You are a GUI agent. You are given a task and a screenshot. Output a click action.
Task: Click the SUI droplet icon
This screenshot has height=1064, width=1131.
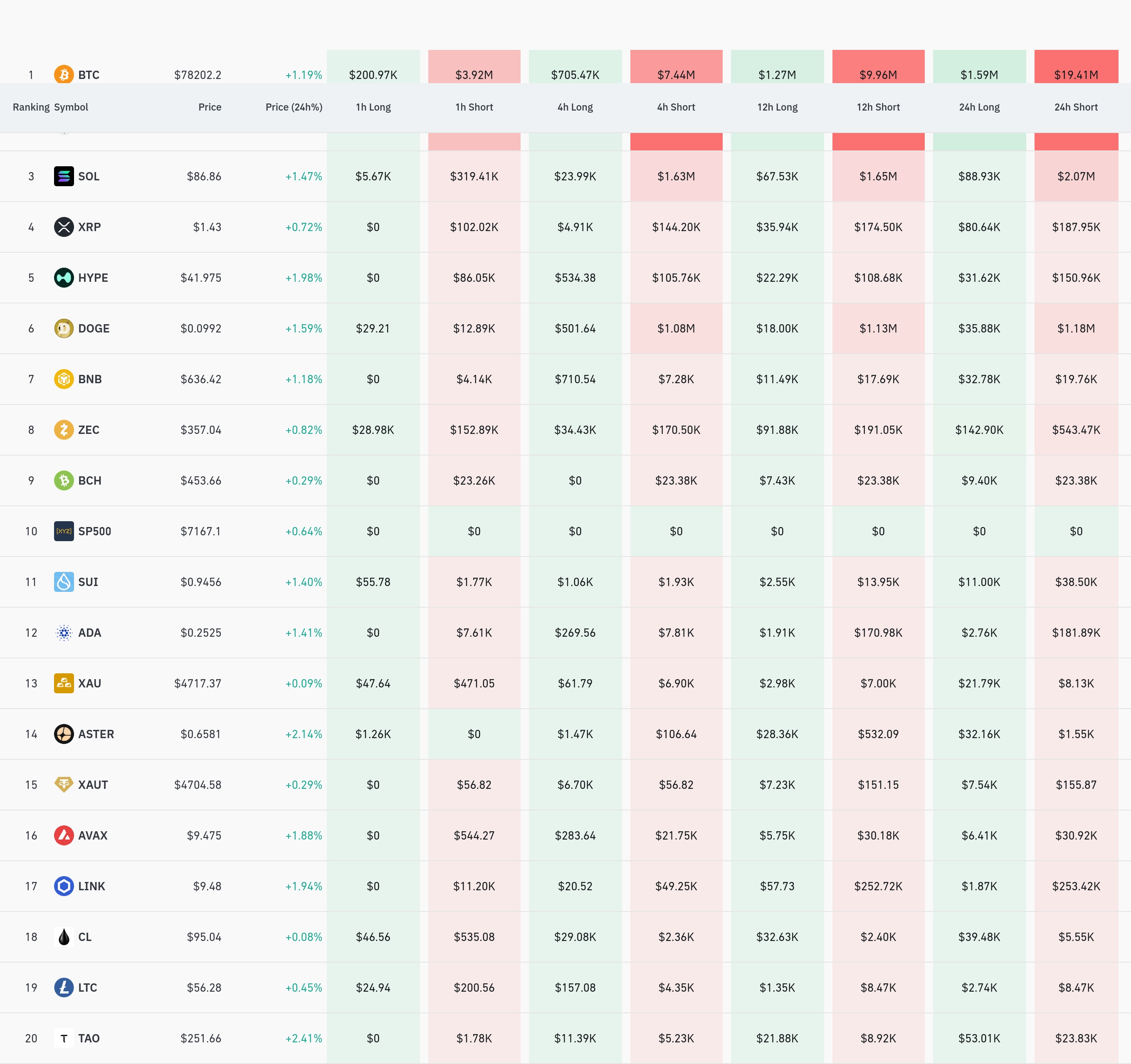(x=64, y=582)
